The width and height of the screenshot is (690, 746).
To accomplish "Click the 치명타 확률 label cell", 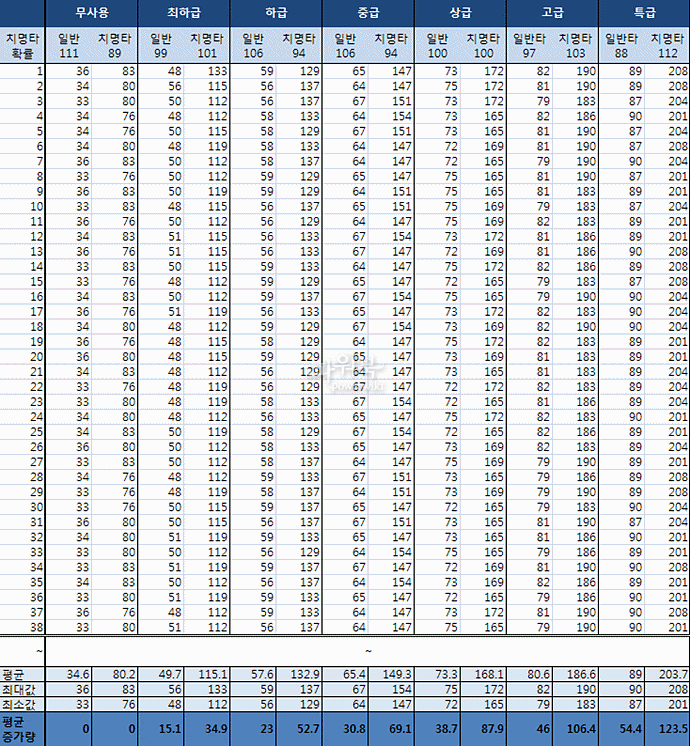I will click(22, 45).
